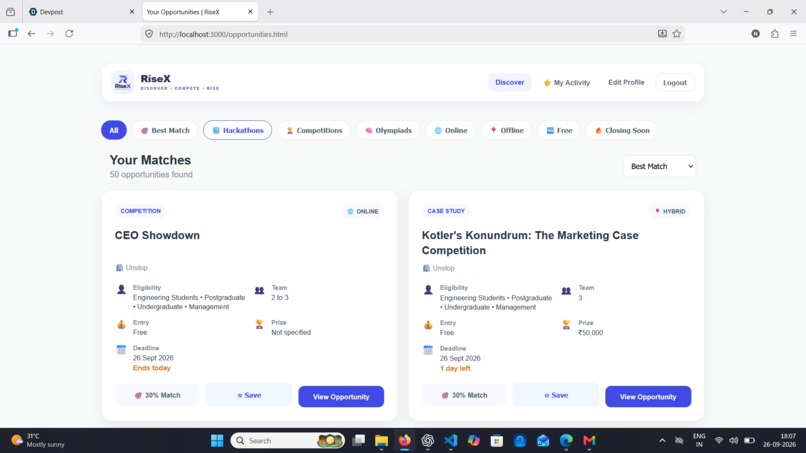Click eligibility person icon on CEO Showdown
Screen dimensions: 806x453
pos(121,289)
